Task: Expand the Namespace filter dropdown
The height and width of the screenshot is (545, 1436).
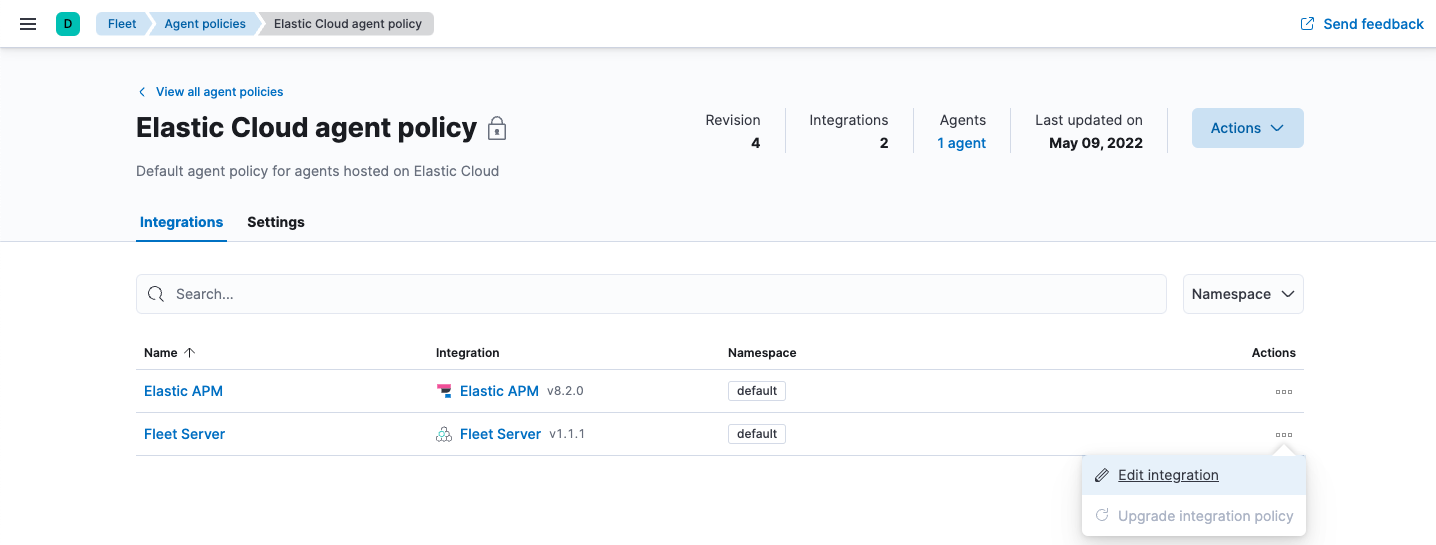Action: click(x=1243, y=294)
